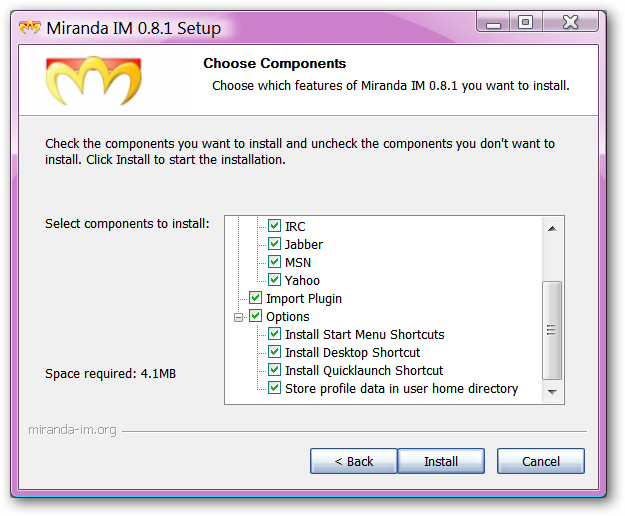
Task: Uncheck the Jabber protocol checkbox
Action: point(274,244)
